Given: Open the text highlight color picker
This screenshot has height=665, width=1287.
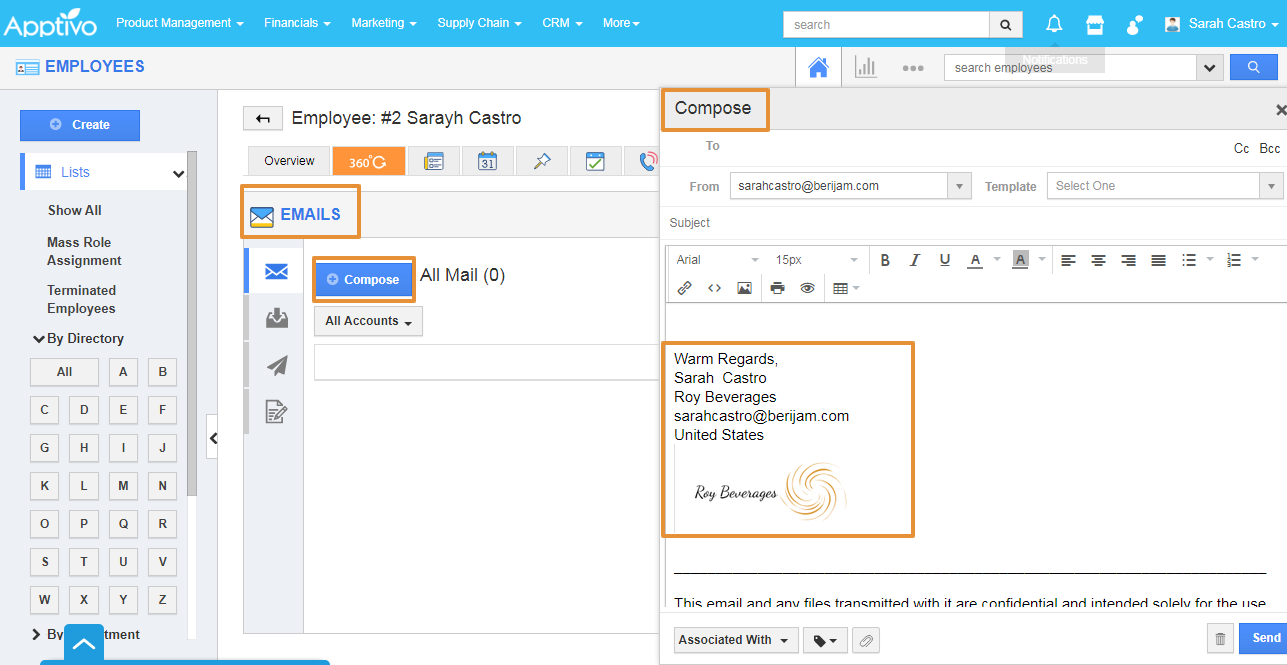Looking at the screenshot, I should (1020, 260).
